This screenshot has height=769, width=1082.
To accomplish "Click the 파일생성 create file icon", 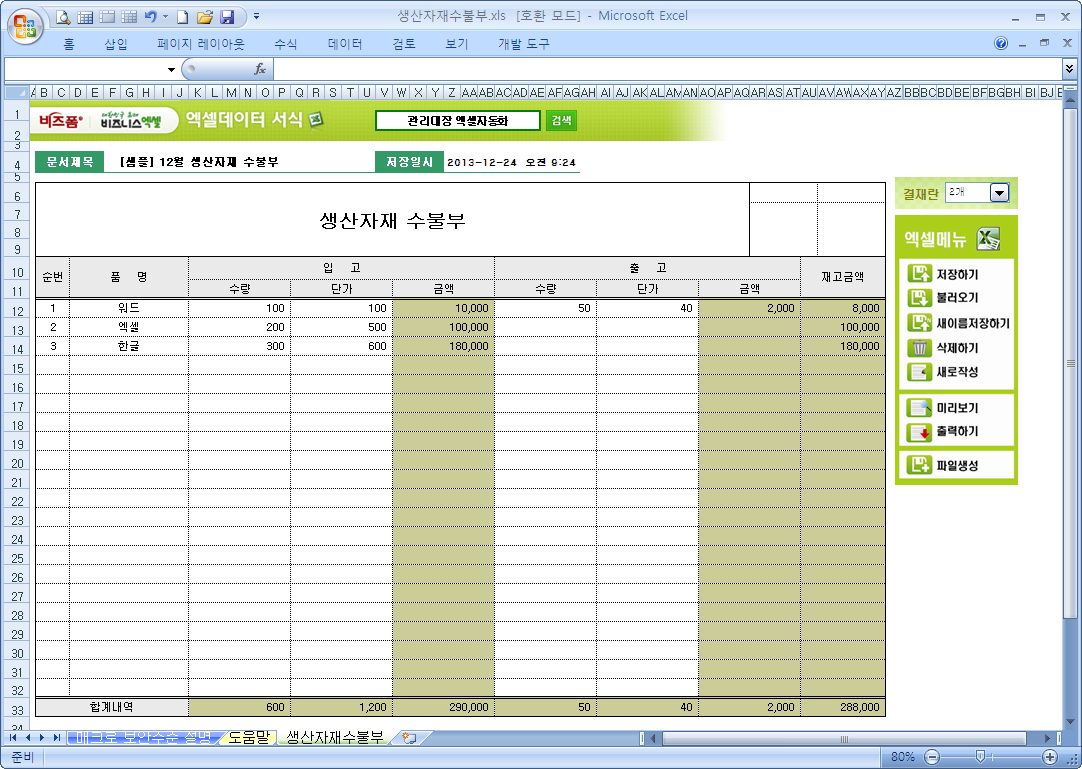I will pyautogui.click(x=919, y=465).
